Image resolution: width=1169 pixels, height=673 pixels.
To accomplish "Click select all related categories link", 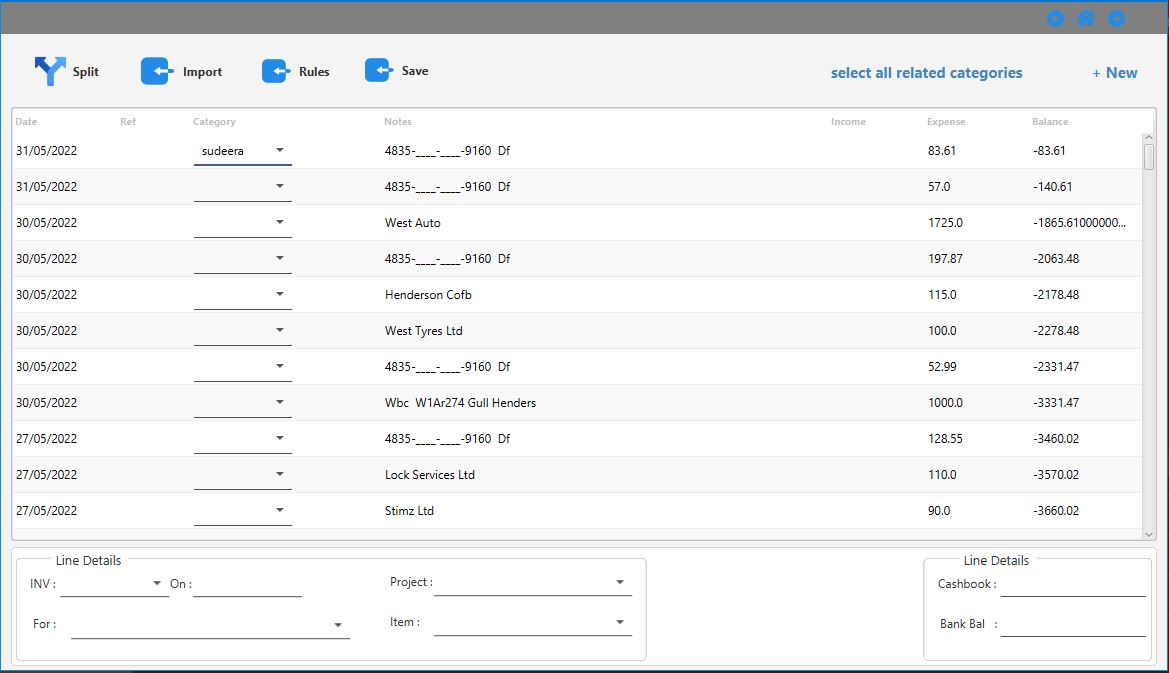I will click(x=926, y=73).
